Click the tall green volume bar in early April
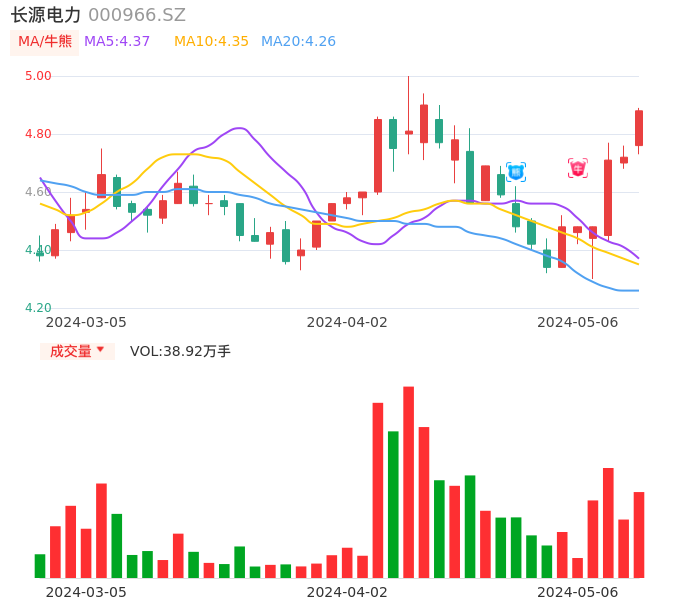The image size is (686, 606). tap(393, 504)
